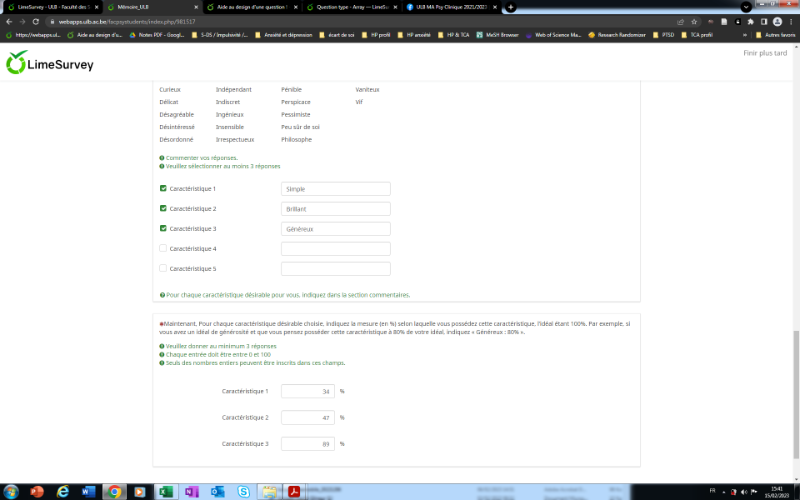800x500 pixels.
Task: Open Adobe Acrobat from the taskbar
Action: click(x=296, y=491)
